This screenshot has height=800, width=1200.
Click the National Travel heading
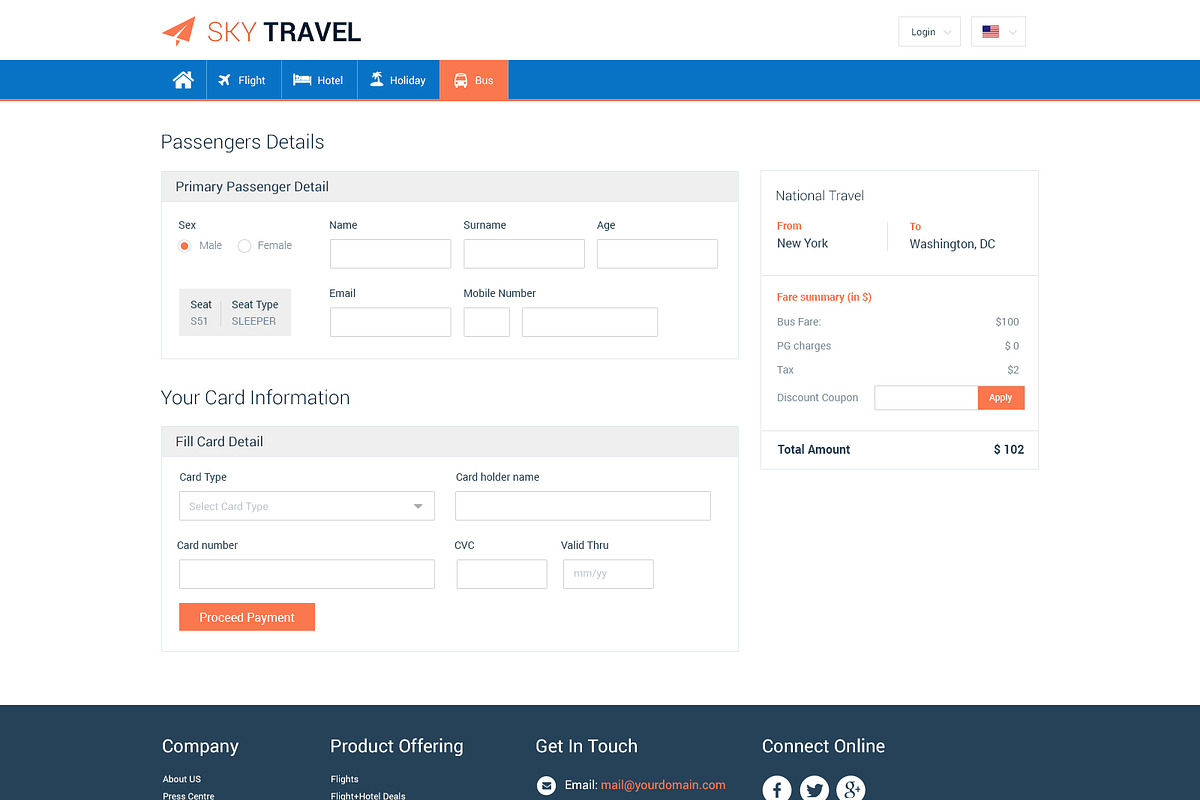pos(820,196)
